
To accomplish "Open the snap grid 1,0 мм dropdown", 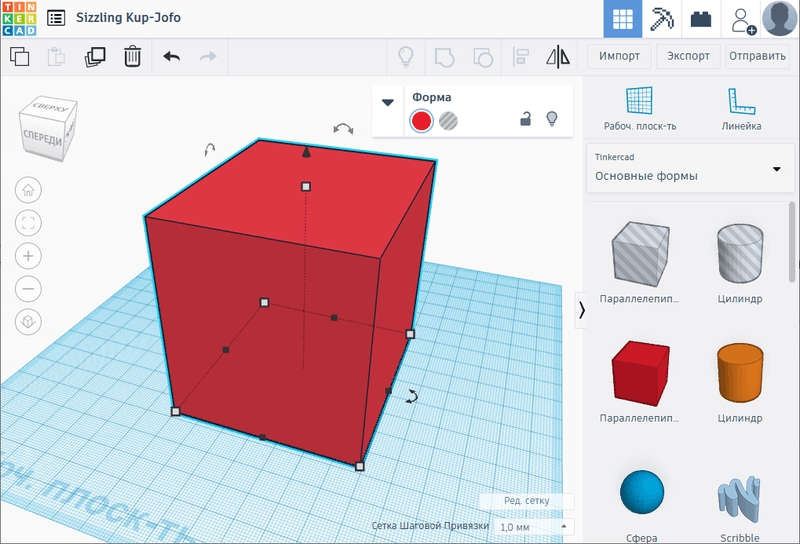I will [534, 526].
